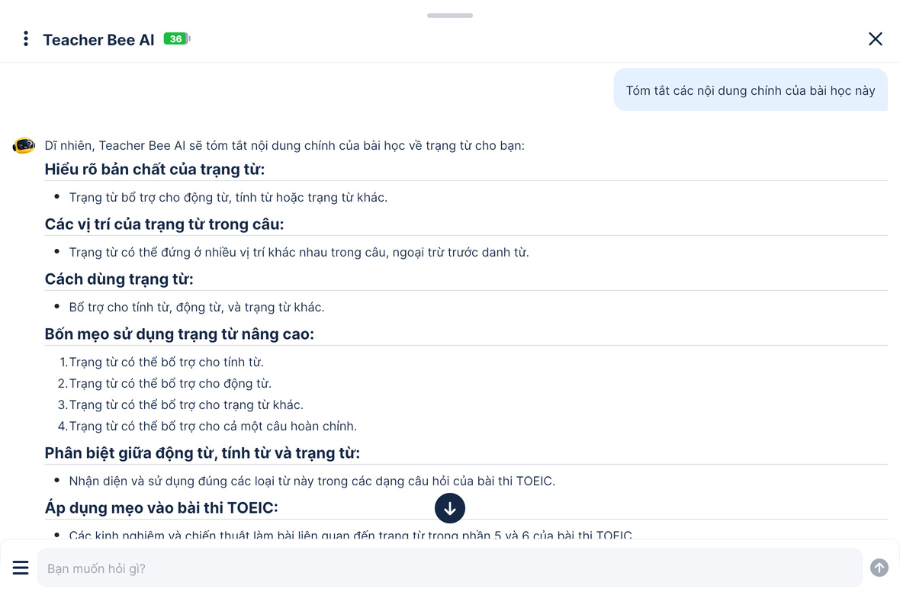The width and height of the screenshot is (900, 600).
Task: Grab the drag handle above the header
Action: pos(449,16)
